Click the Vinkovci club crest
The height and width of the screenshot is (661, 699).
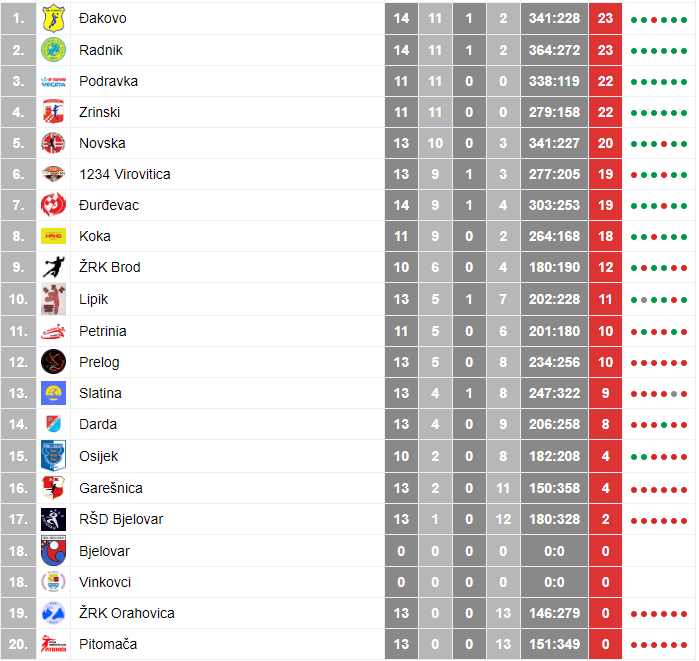click(x=53, y=582)
